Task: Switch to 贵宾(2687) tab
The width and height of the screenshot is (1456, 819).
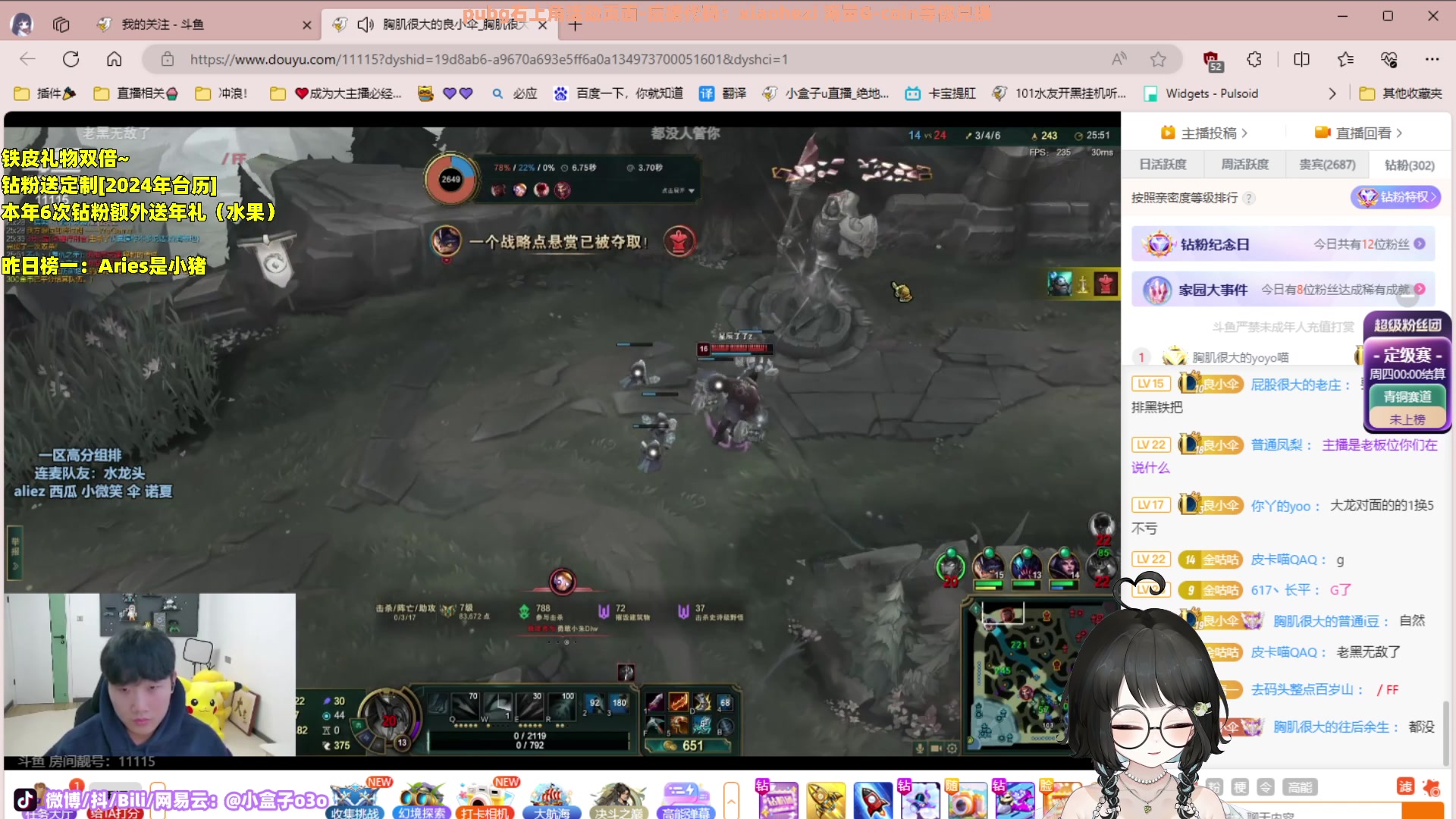Action: (1326, 165)
